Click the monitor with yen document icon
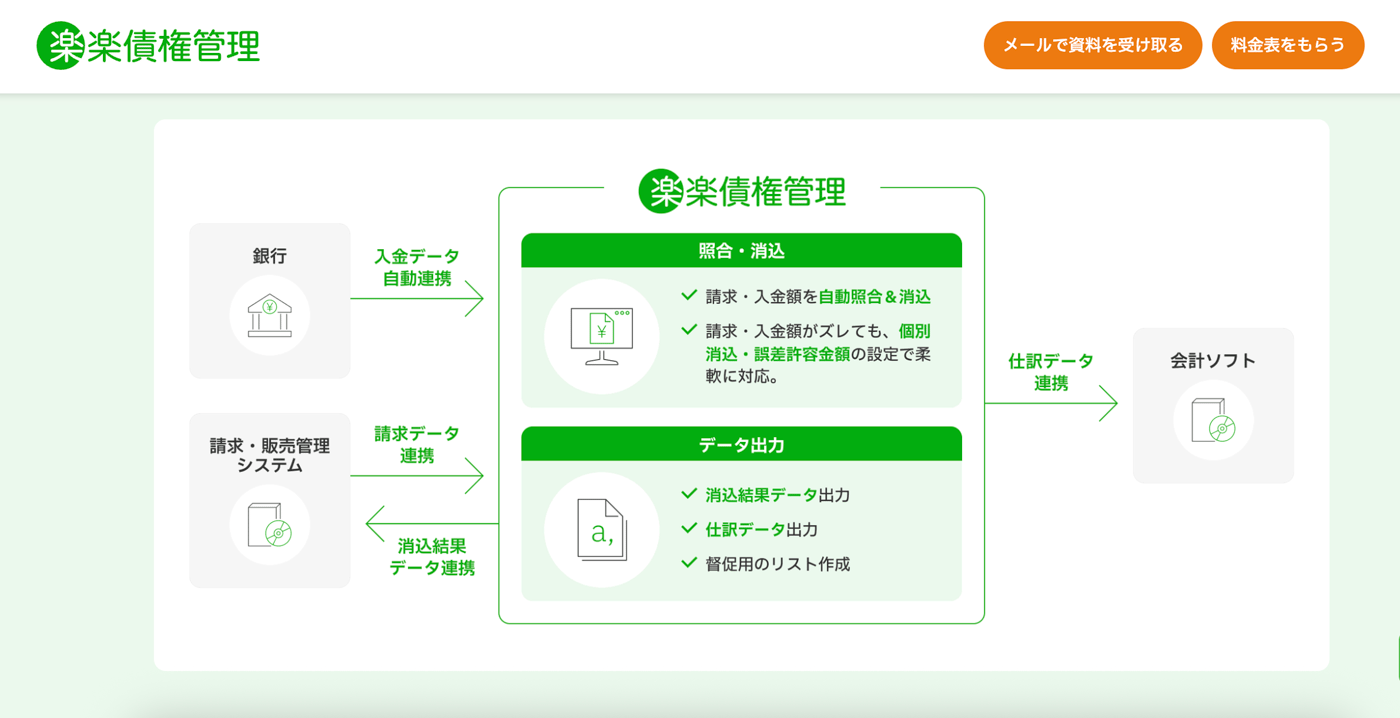 (x=602, y=336)
